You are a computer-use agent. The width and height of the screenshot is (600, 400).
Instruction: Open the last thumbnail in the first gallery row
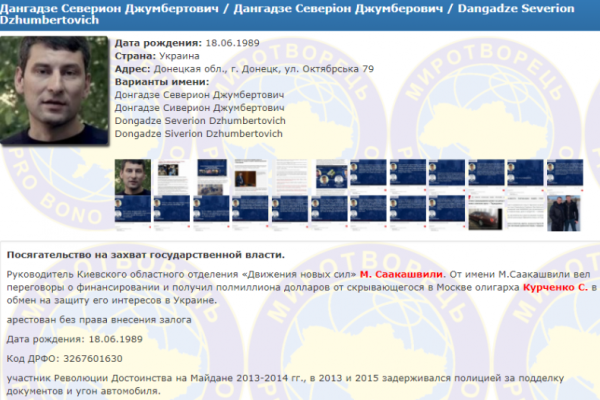[565, 177]
